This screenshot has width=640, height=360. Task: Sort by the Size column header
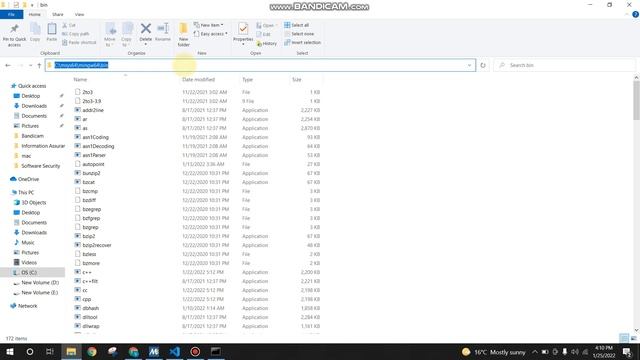tap(297, 80)
